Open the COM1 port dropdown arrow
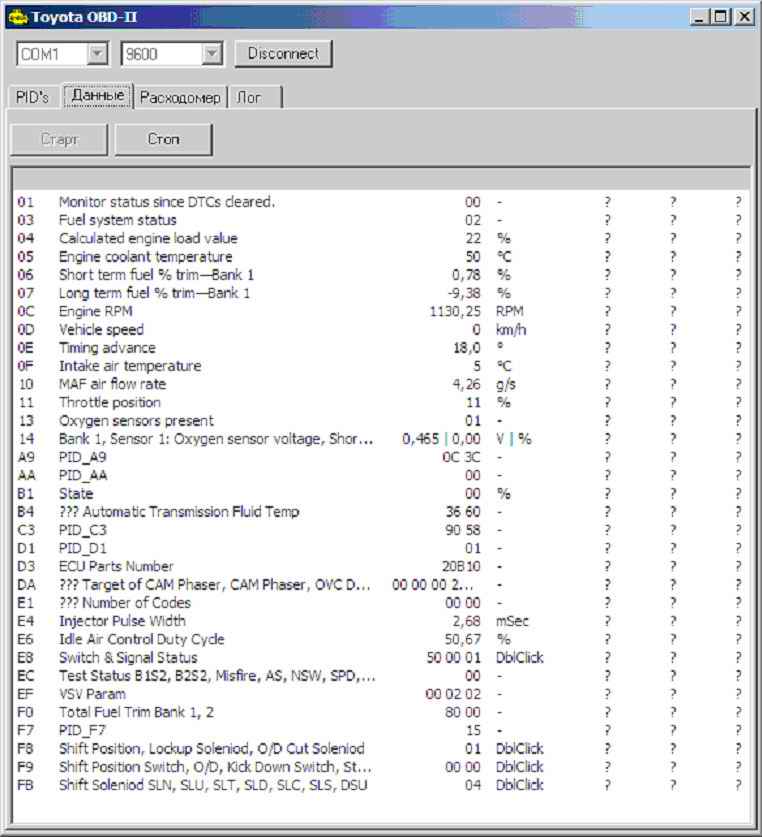 97,53
